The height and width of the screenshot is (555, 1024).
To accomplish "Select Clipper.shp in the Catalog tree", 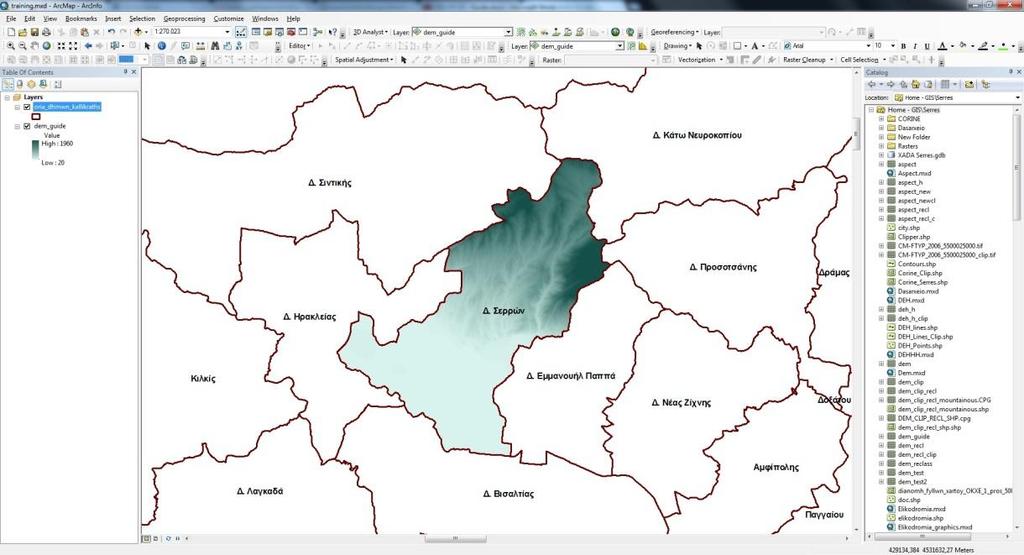I will (x=914, y=237).
